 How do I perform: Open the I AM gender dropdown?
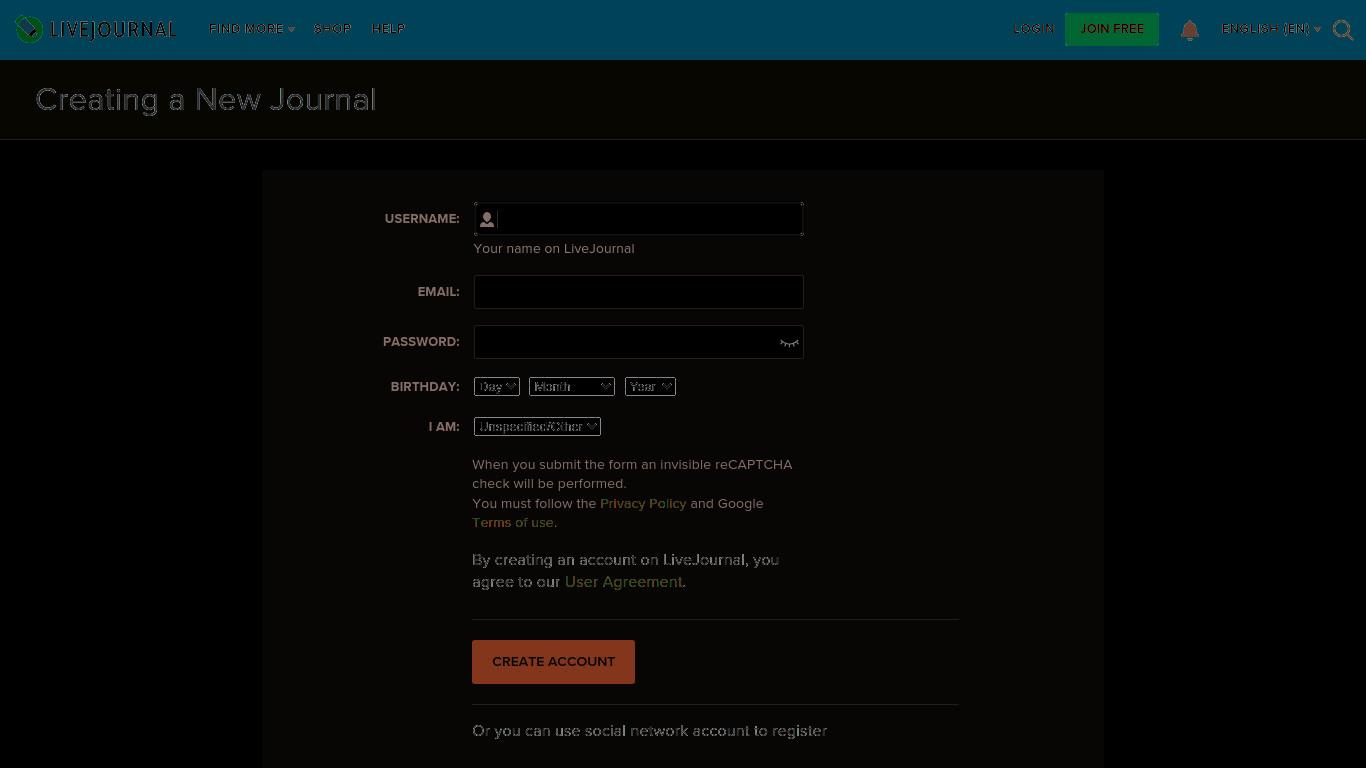[x=537, y=427]
